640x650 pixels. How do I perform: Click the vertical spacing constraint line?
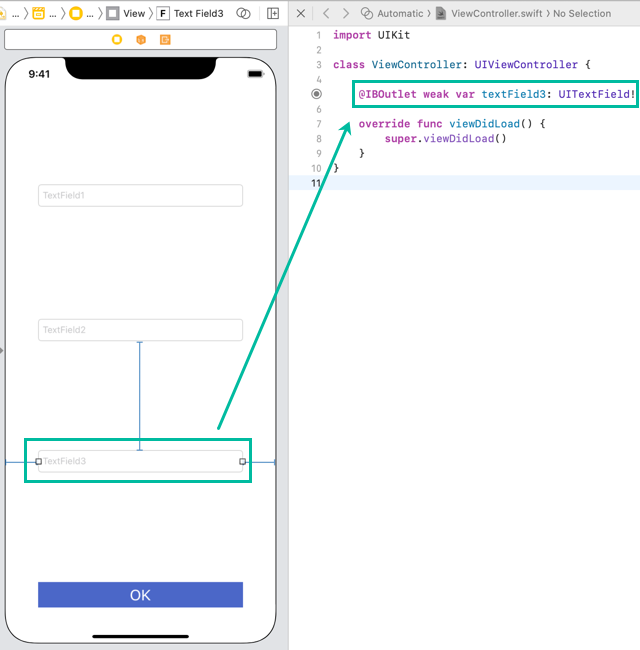pyautogui.click(x=140, y=396)
